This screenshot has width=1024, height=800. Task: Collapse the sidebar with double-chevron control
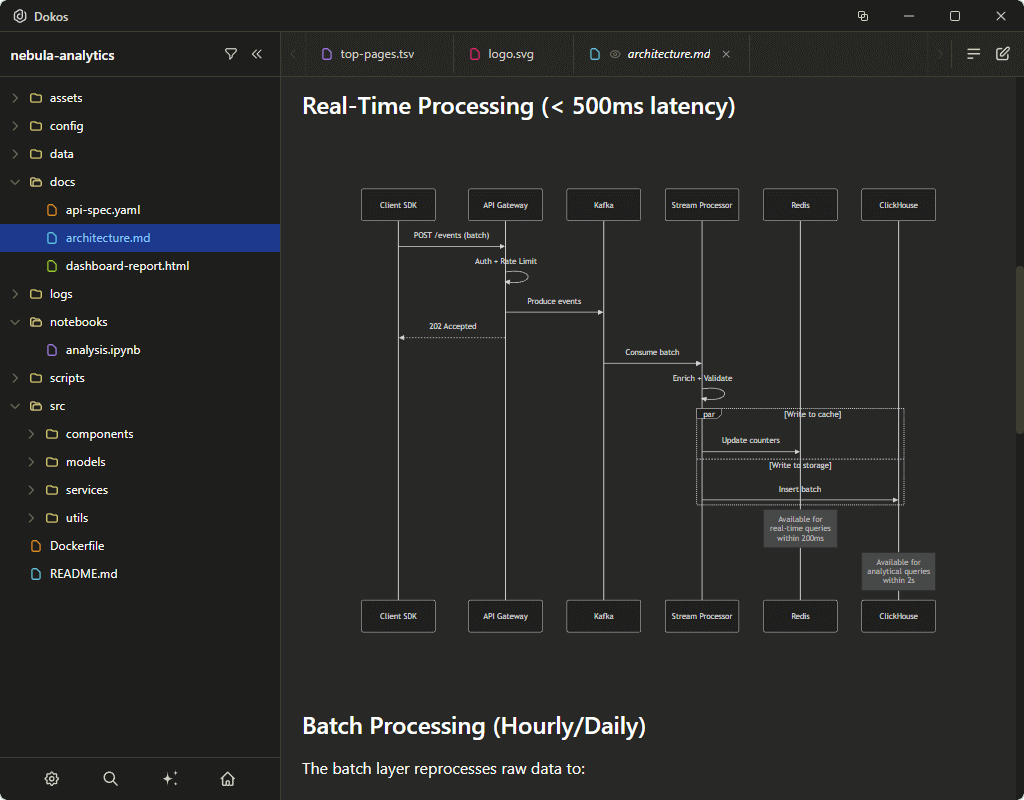click(x=256, y=55)
